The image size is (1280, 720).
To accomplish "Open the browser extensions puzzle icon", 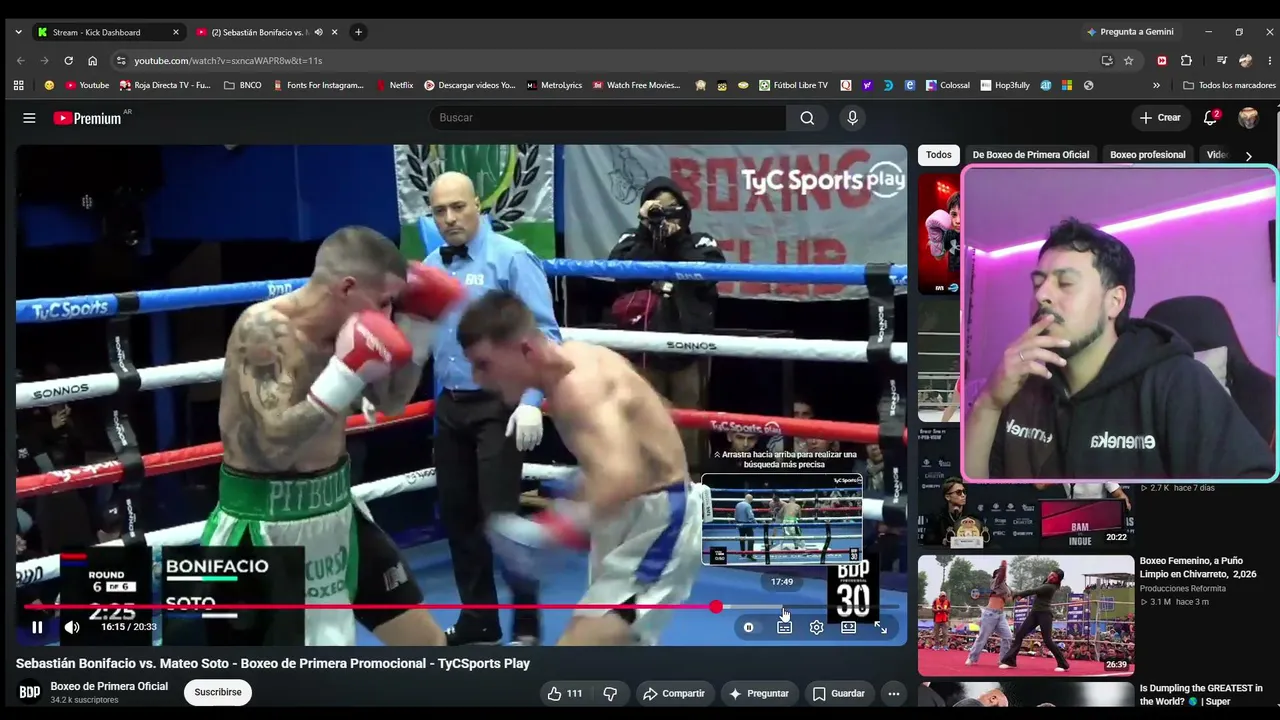I will click(1186, 61).
